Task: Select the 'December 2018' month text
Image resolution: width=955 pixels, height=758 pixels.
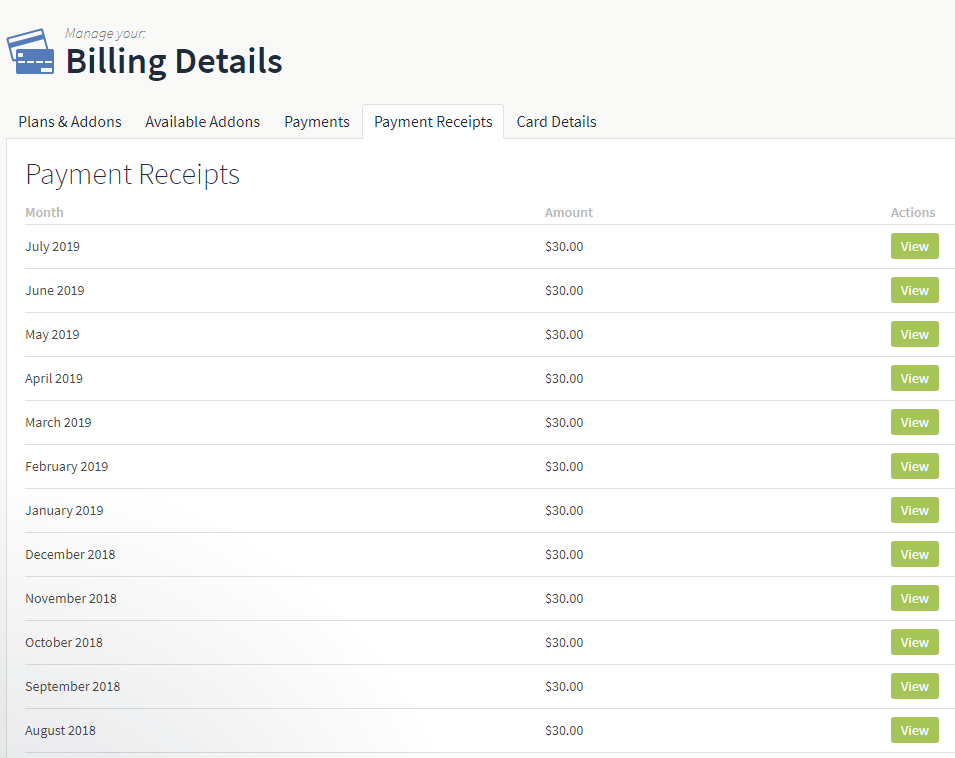Action: pos(70,555)
